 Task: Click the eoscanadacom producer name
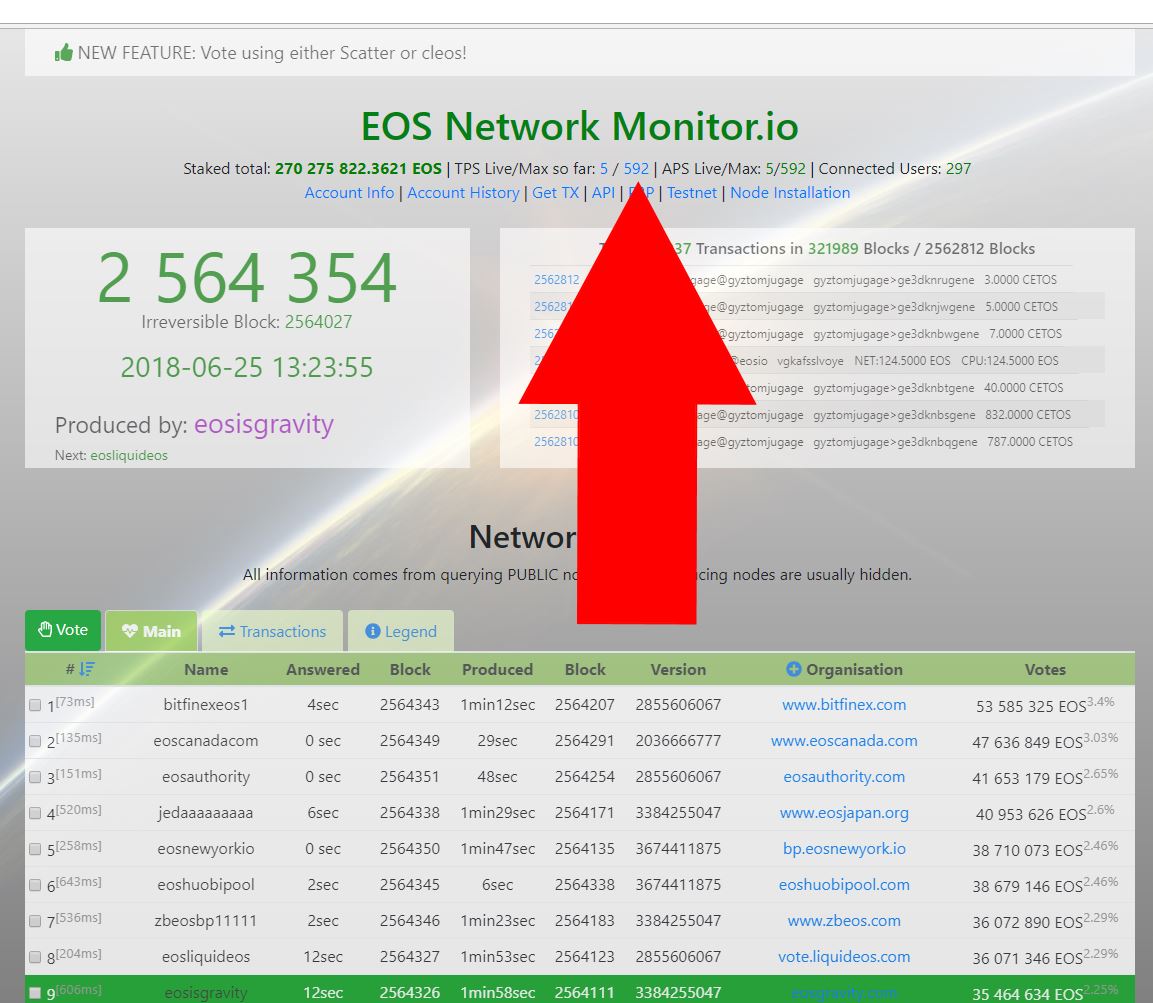[x=206, y=740]
